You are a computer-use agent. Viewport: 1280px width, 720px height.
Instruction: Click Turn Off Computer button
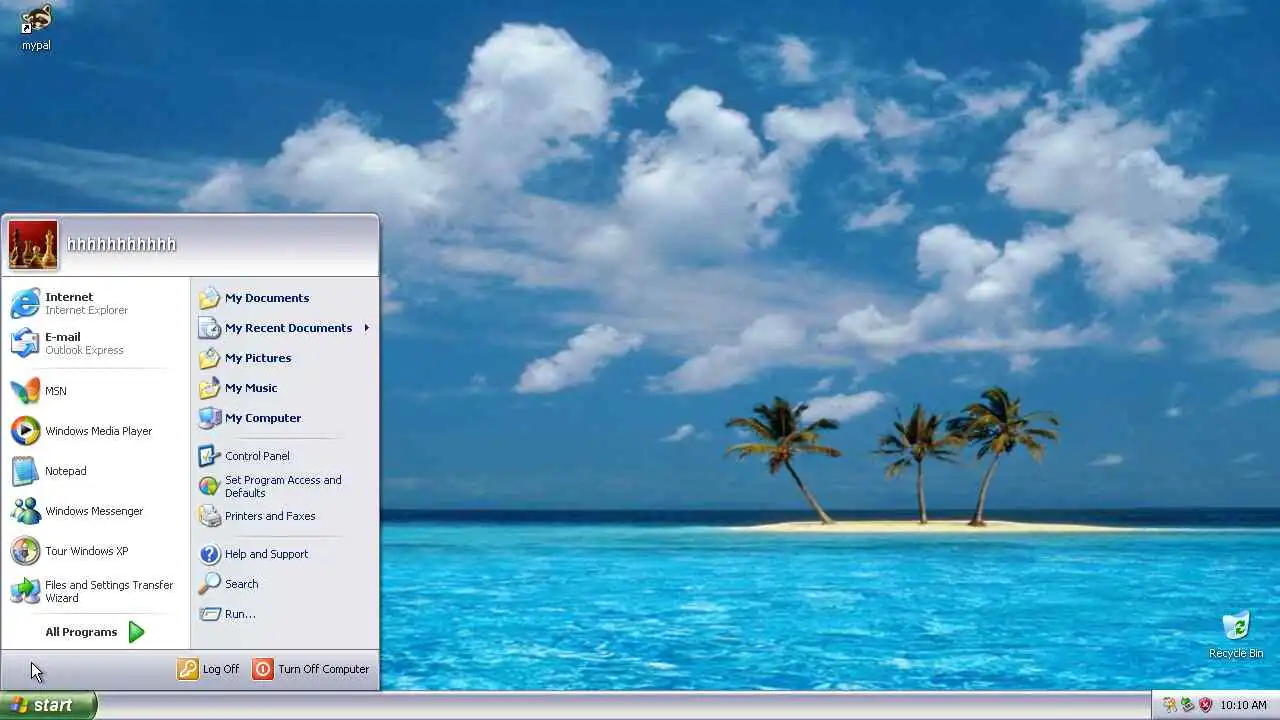pyautogui.click(x=311, y=669)
